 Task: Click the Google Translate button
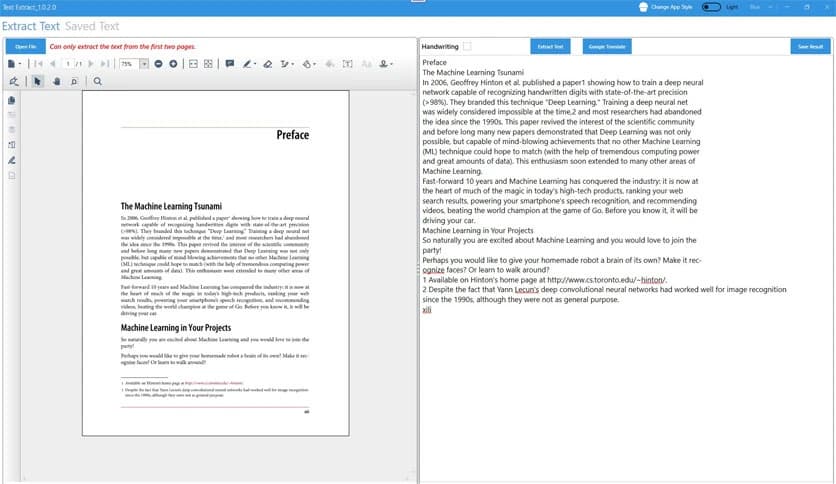click(x=607, y=46)
